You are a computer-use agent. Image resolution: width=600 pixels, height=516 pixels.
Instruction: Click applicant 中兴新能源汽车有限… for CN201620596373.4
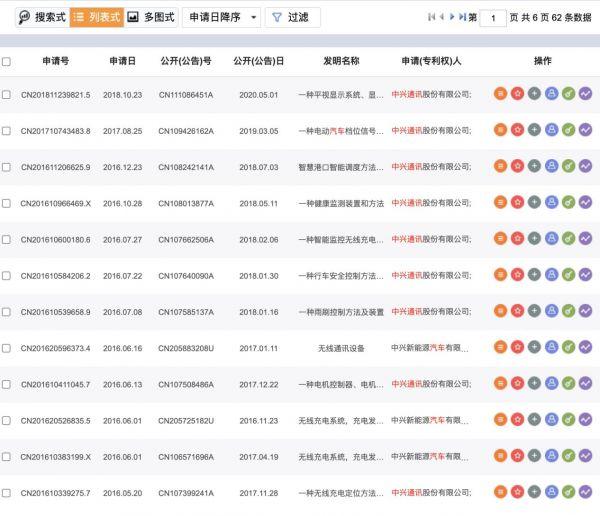click(429, 348)
